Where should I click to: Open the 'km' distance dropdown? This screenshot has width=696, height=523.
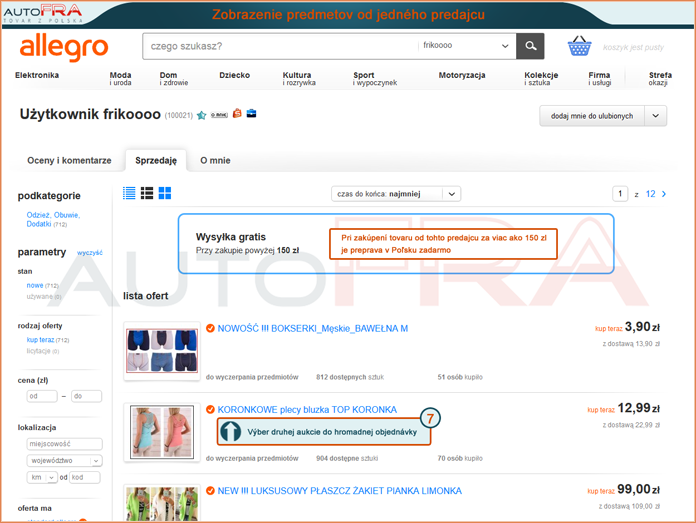click(42, 477)
